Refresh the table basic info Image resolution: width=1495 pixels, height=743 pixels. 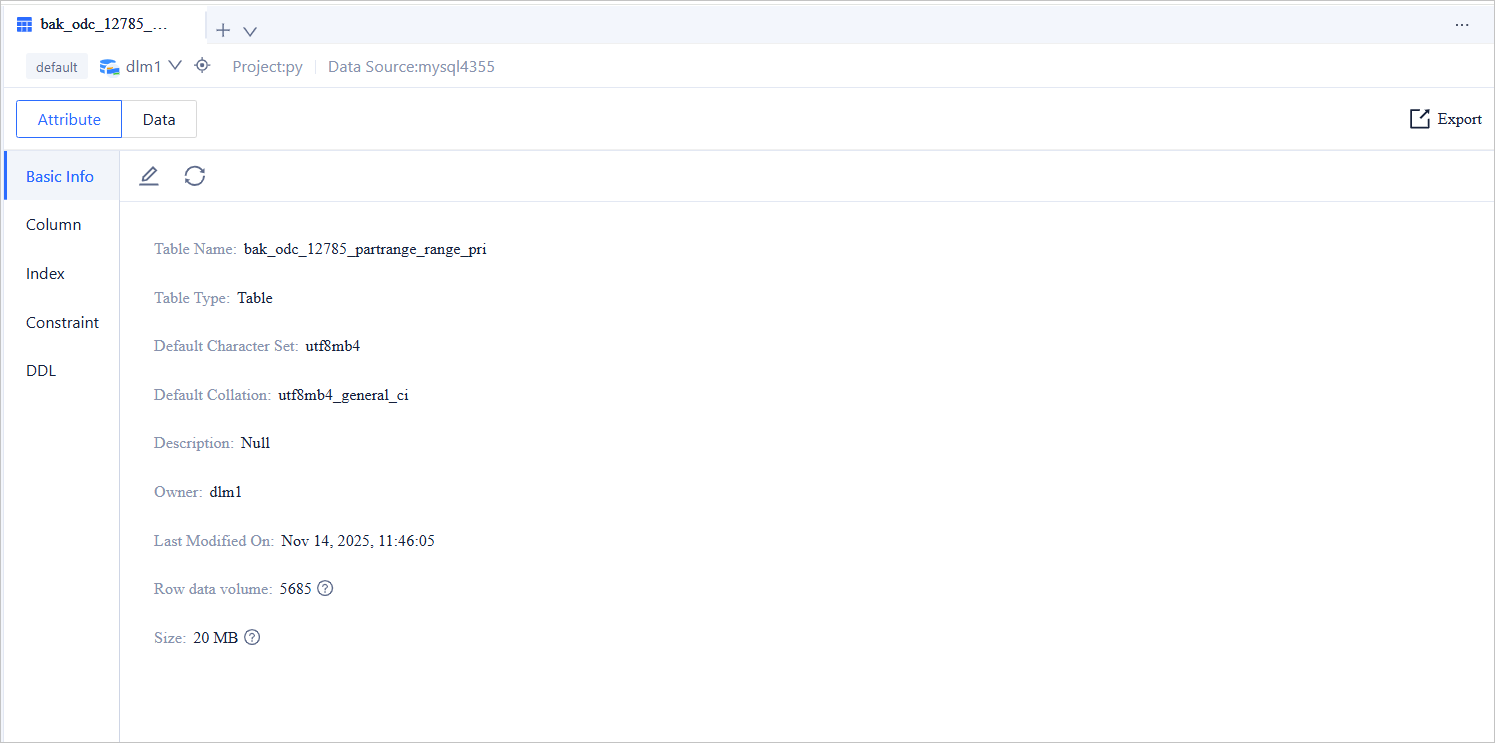(195, 176)
